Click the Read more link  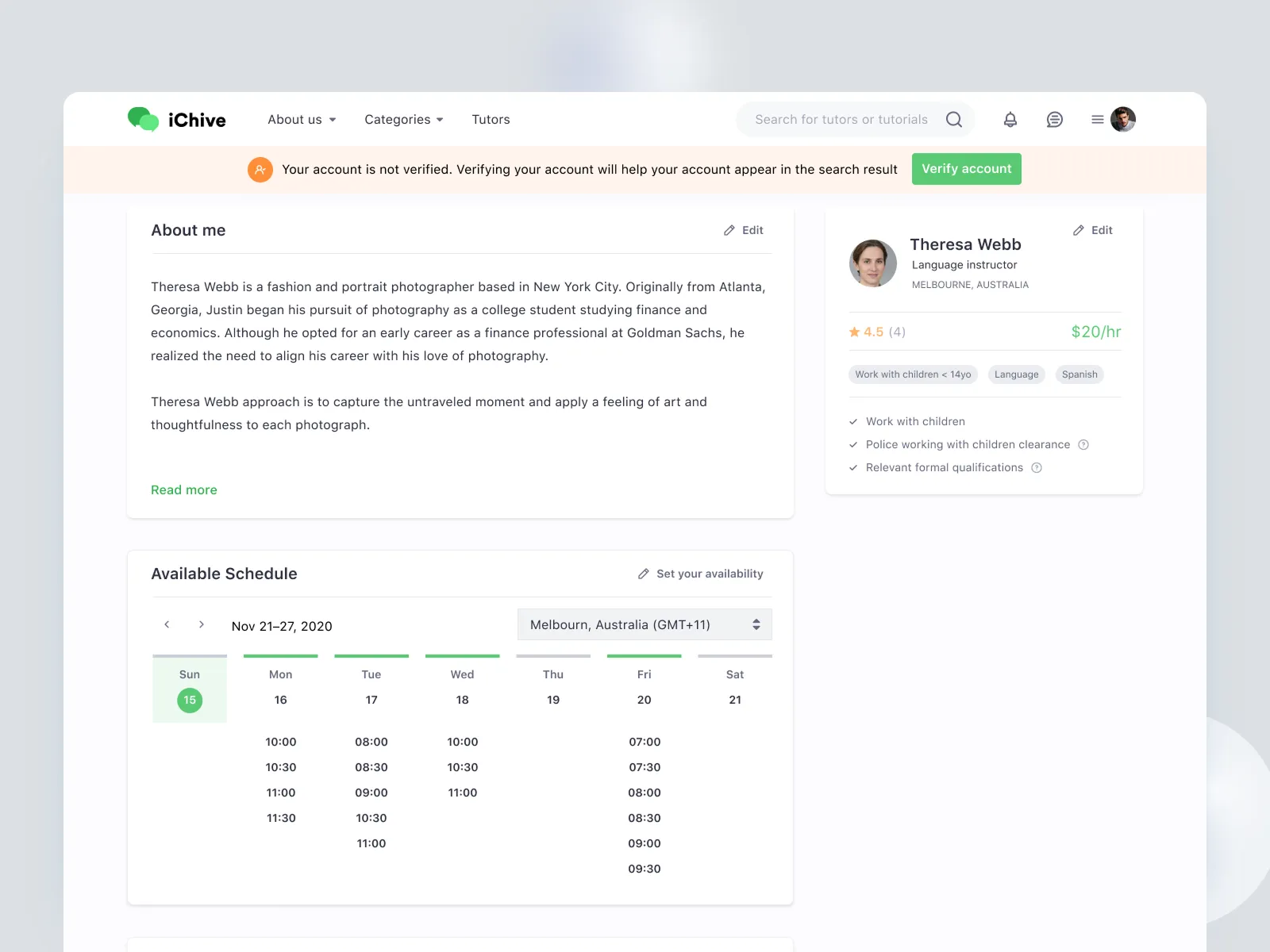[184, 489]
